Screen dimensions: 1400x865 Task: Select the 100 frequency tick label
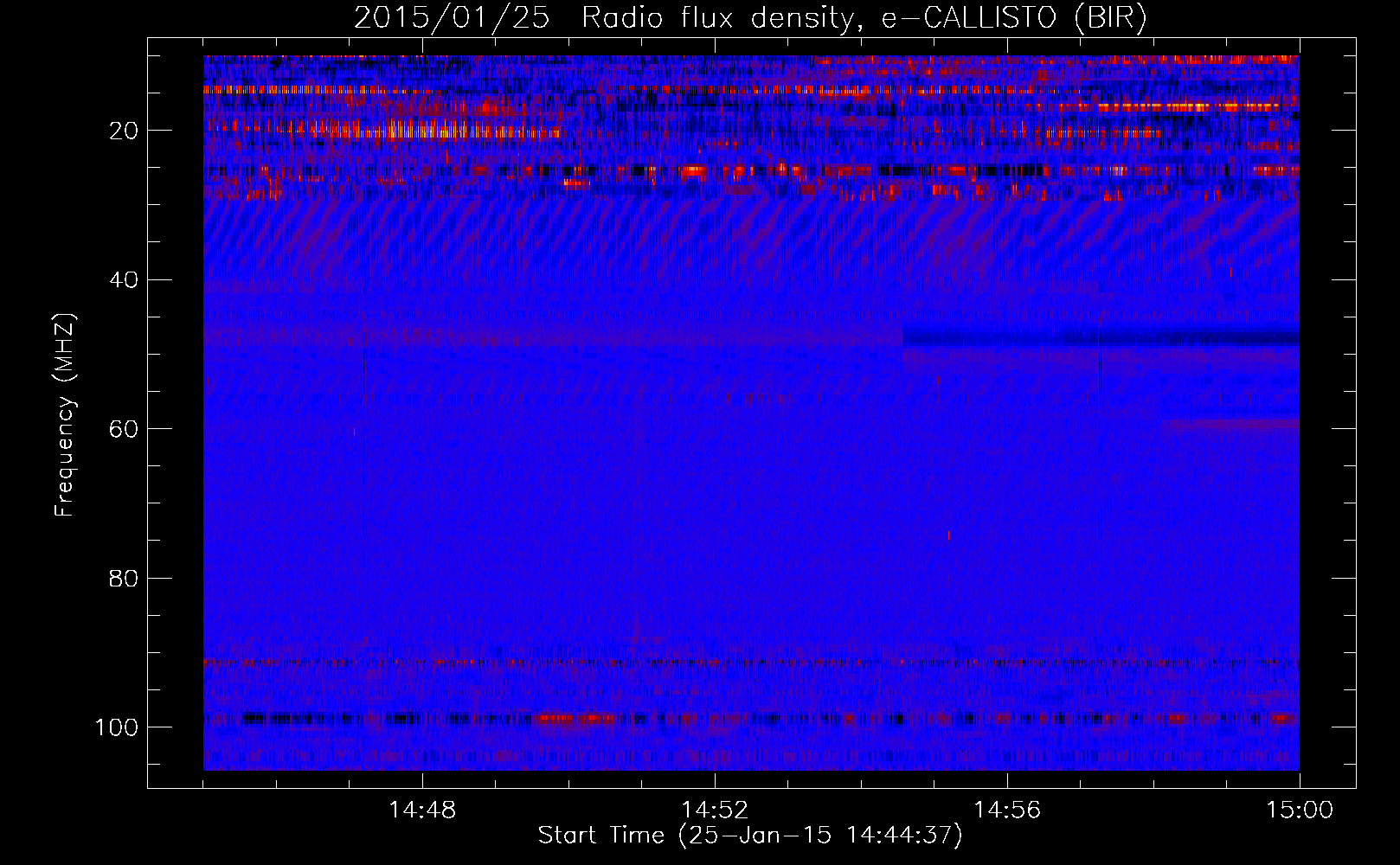(116, 727)
